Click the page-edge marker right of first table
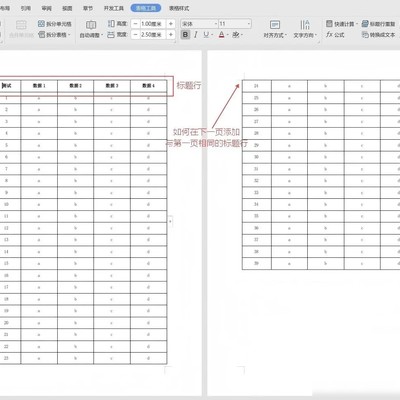 pos(170,221)
